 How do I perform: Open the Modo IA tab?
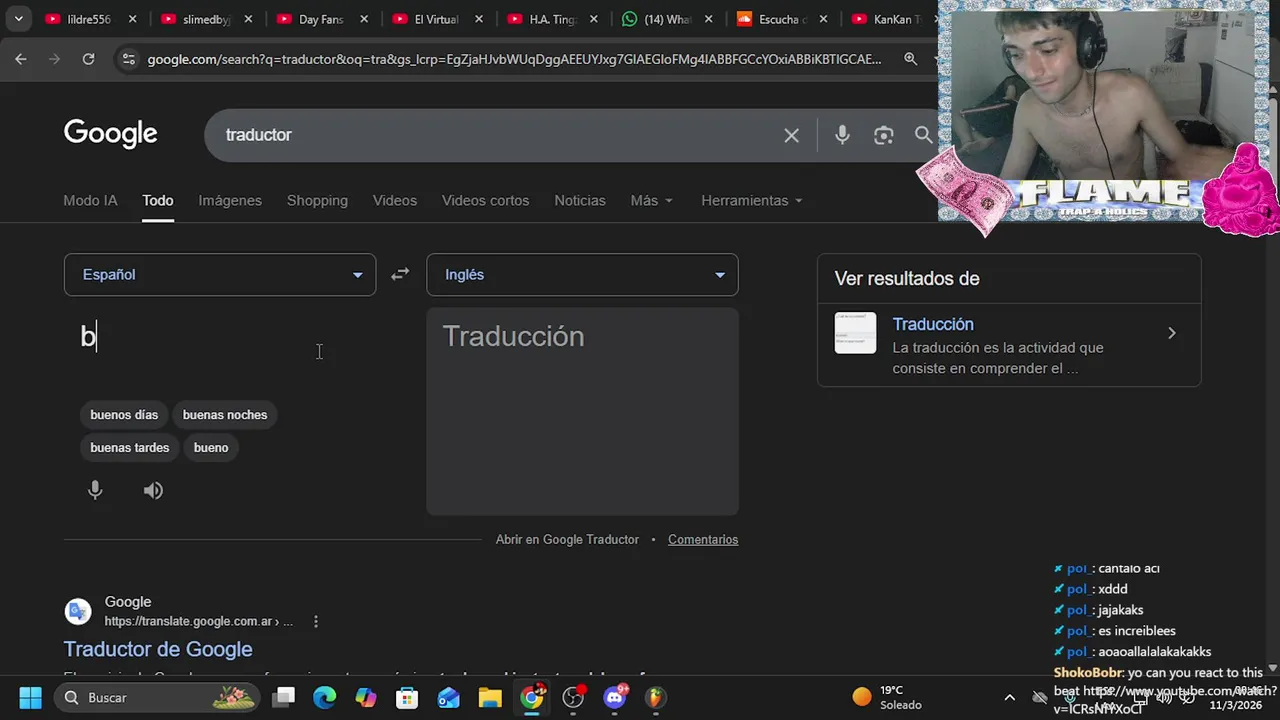pos(90,200)
